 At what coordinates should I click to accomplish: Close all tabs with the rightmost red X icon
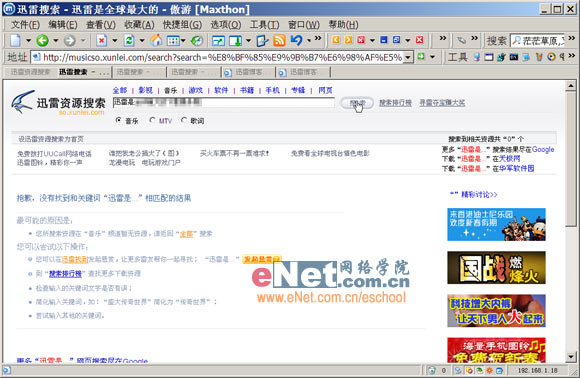click(419, 40)
